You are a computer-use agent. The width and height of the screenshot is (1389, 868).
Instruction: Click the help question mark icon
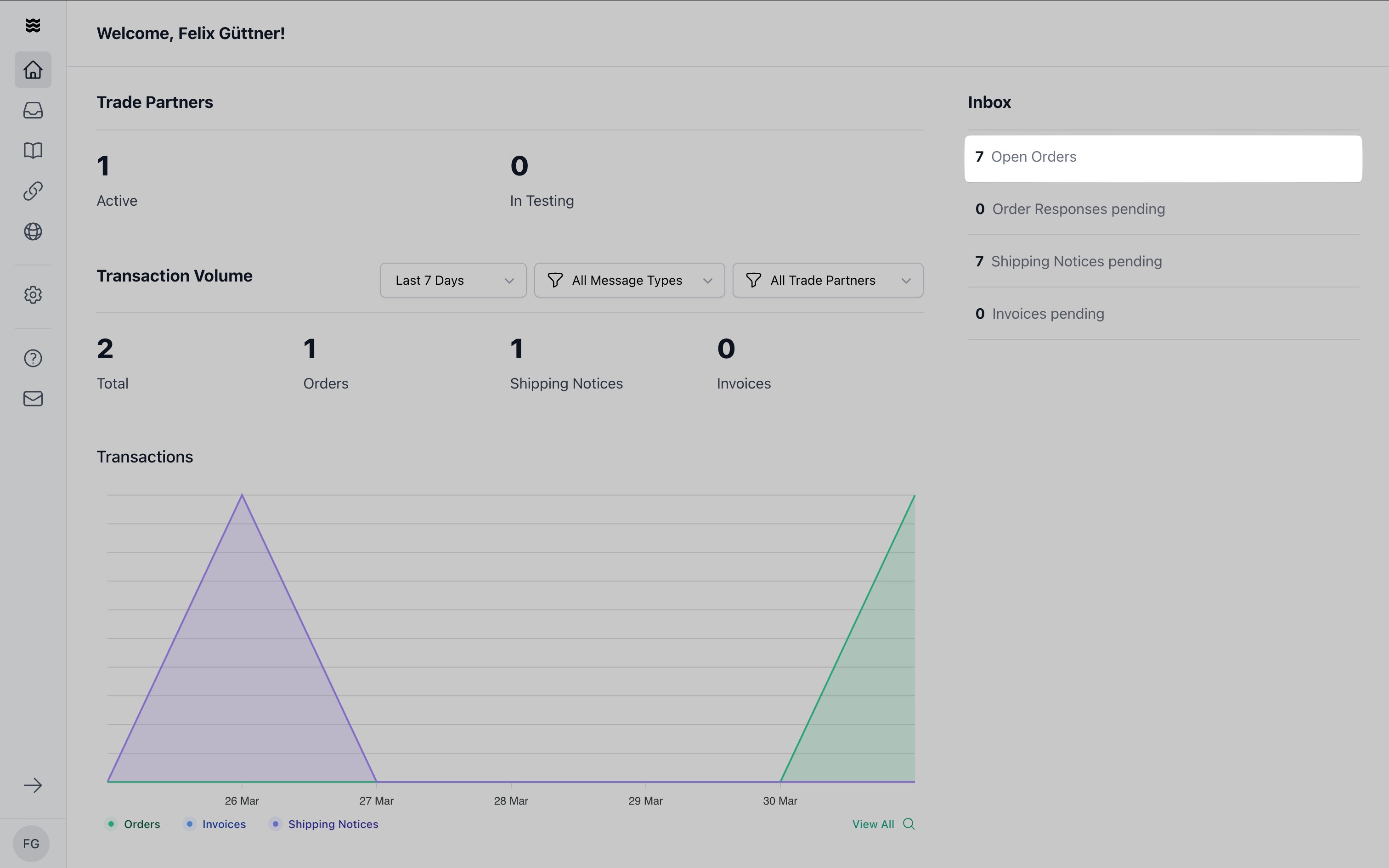point(33,358)
